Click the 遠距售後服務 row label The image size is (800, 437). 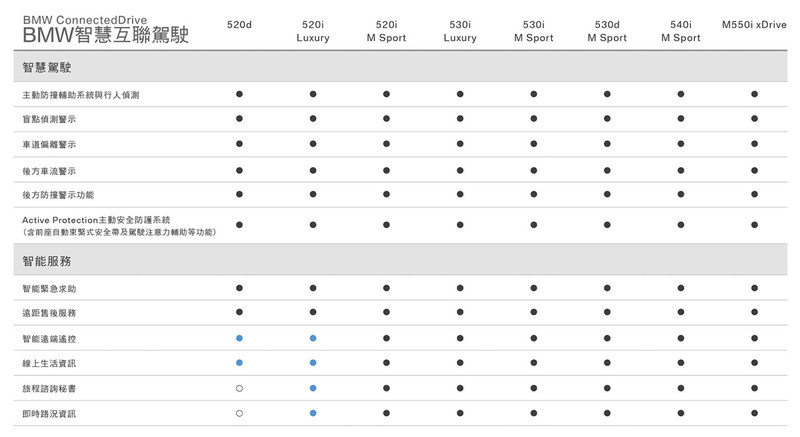[x=49, y=313]
